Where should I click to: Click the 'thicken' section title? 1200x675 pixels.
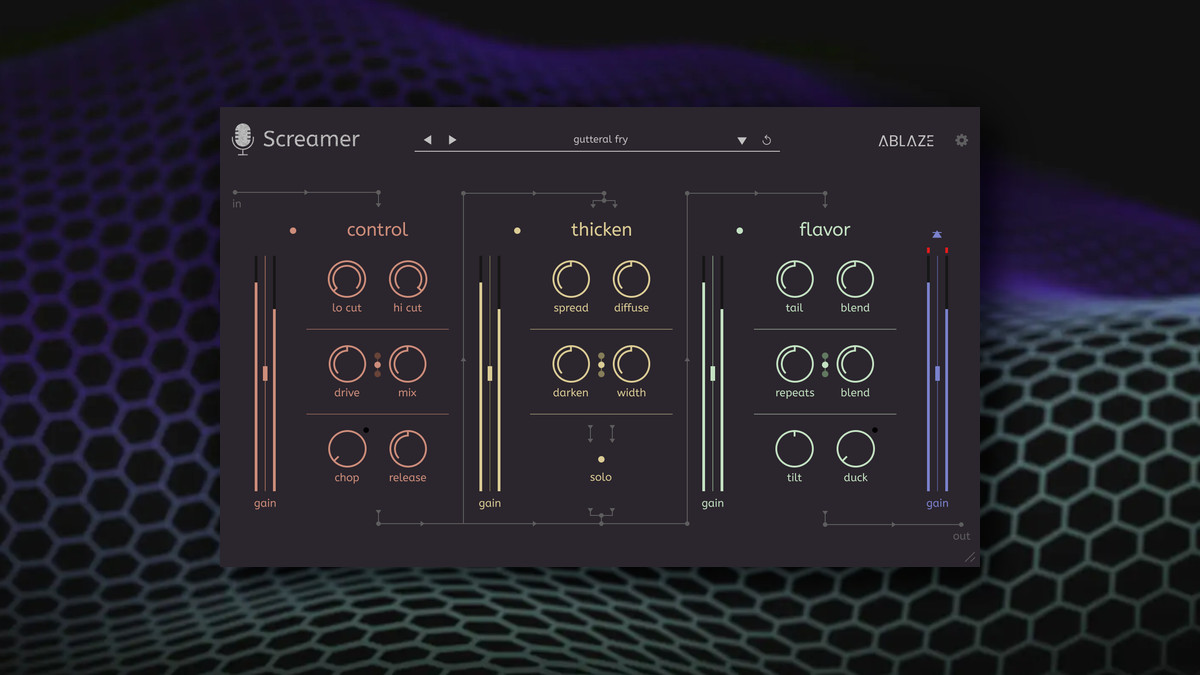601,230
